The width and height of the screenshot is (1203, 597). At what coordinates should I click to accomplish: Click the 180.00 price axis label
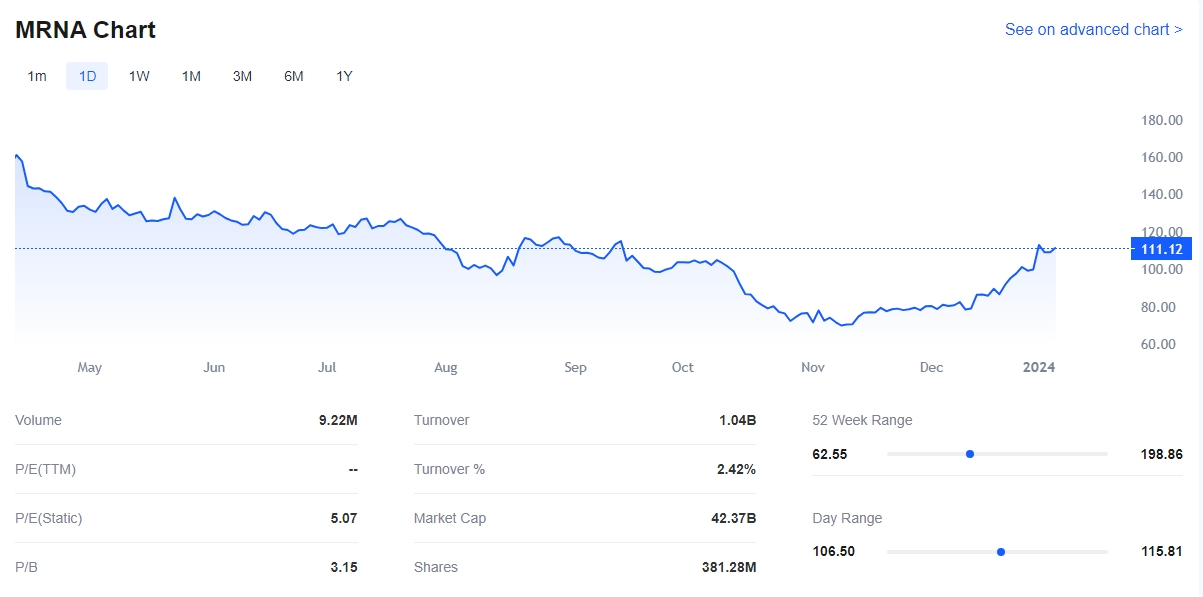tap(1161, 121)
